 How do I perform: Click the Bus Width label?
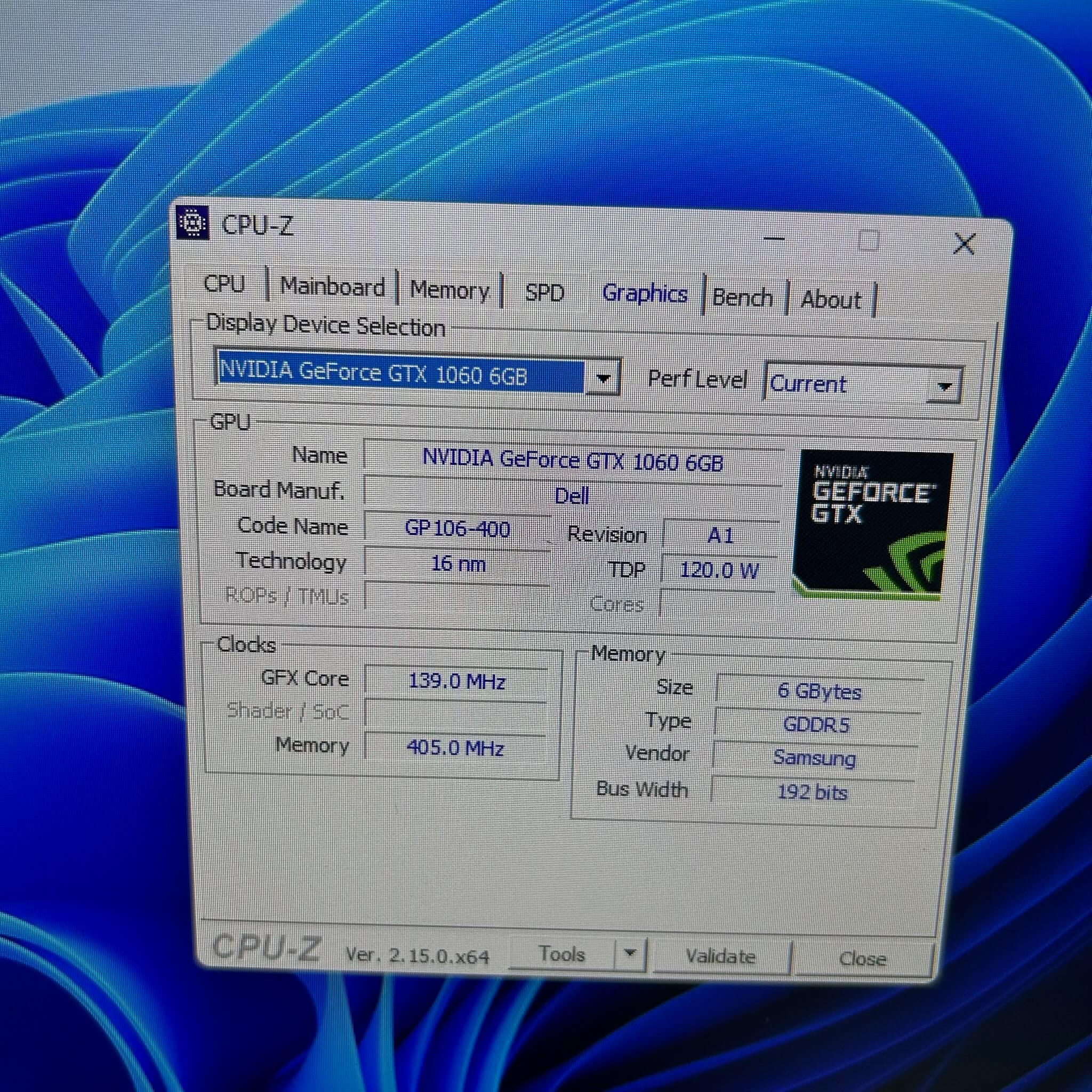pos(642,789)
